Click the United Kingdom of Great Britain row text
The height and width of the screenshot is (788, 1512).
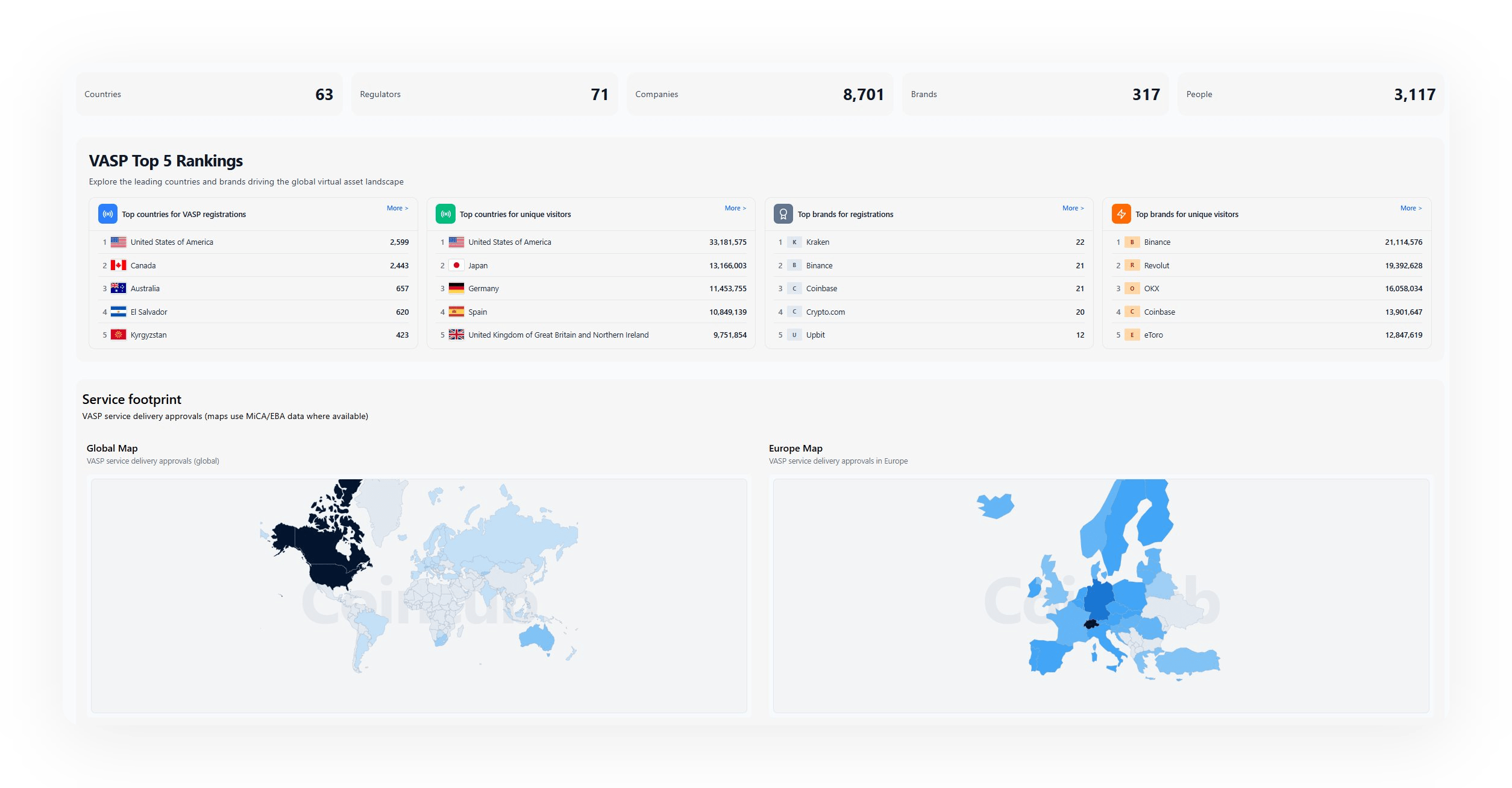tap(559, 335)
